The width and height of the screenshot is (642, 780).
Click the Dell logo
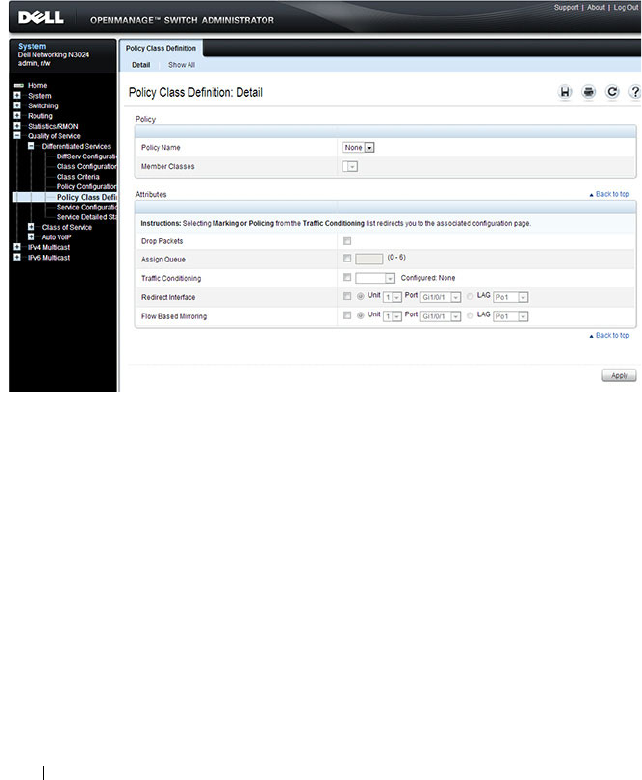40,18
